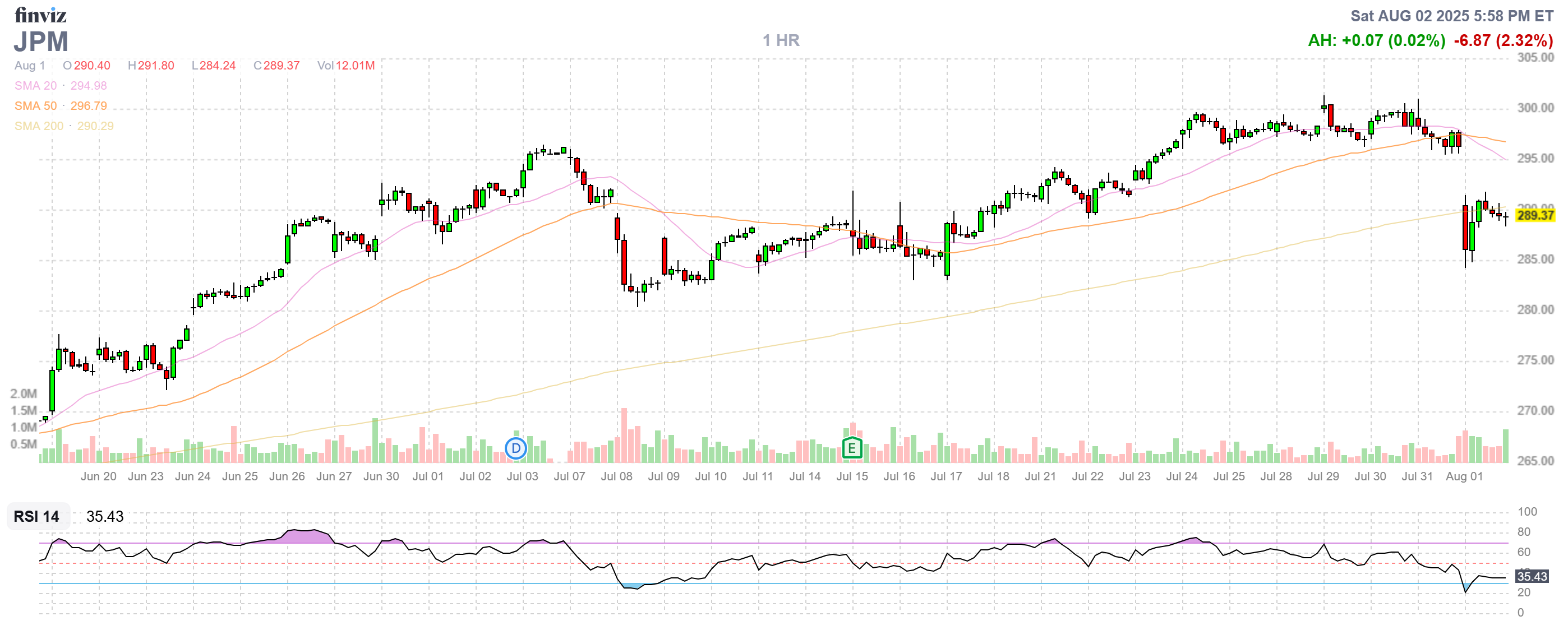Click the SMA 200 indicator label
Viewport: 1568px width, 630px height.
(39, 126)
